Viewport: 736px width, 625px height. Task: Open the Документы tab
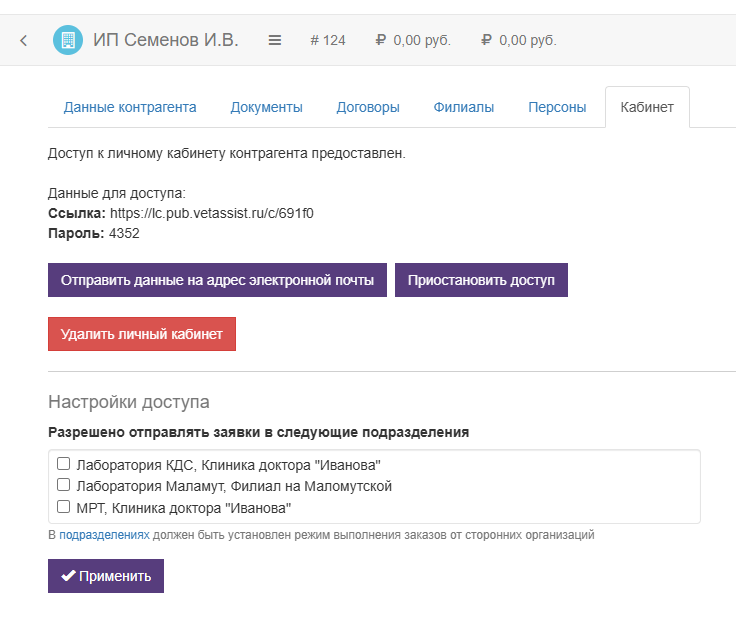[x=266, y=108]
